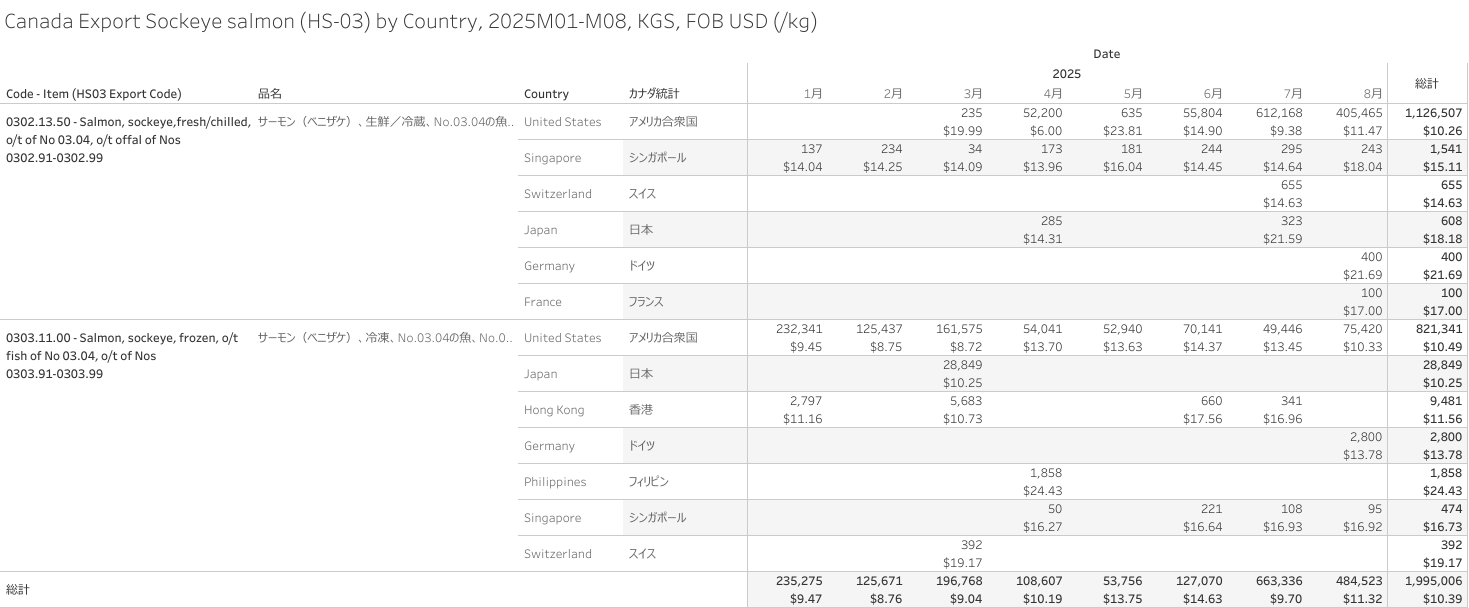Click the 総計 column header at top right
Viewport: 1469px width, 608px height.
tap(1426, 83)
